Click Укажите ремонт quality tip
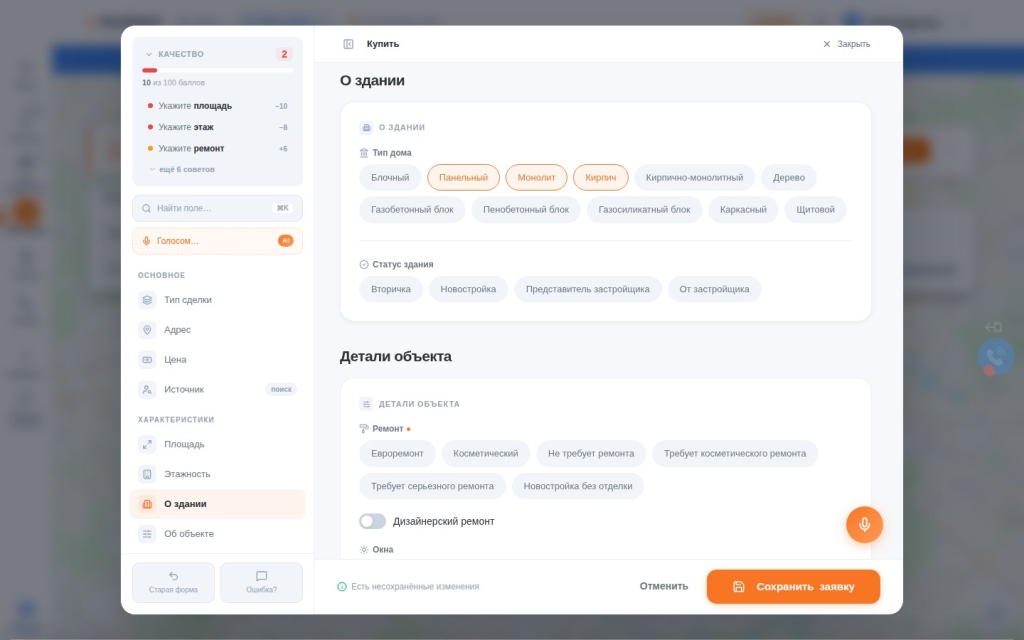This screenshot has width=1024, height=640. point(217,149)
